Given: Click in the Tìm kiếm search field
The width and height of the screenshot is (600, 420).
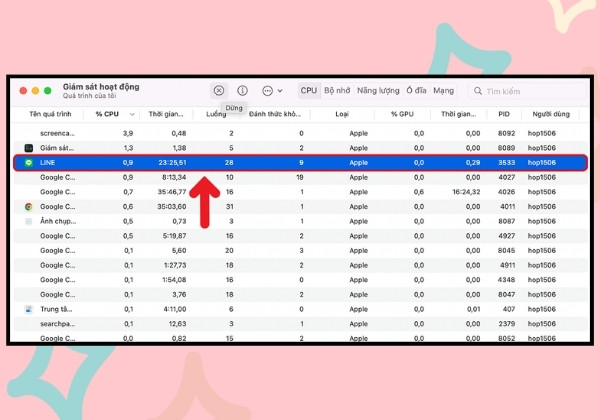Looking at the screenshot, I should [527, 91].
